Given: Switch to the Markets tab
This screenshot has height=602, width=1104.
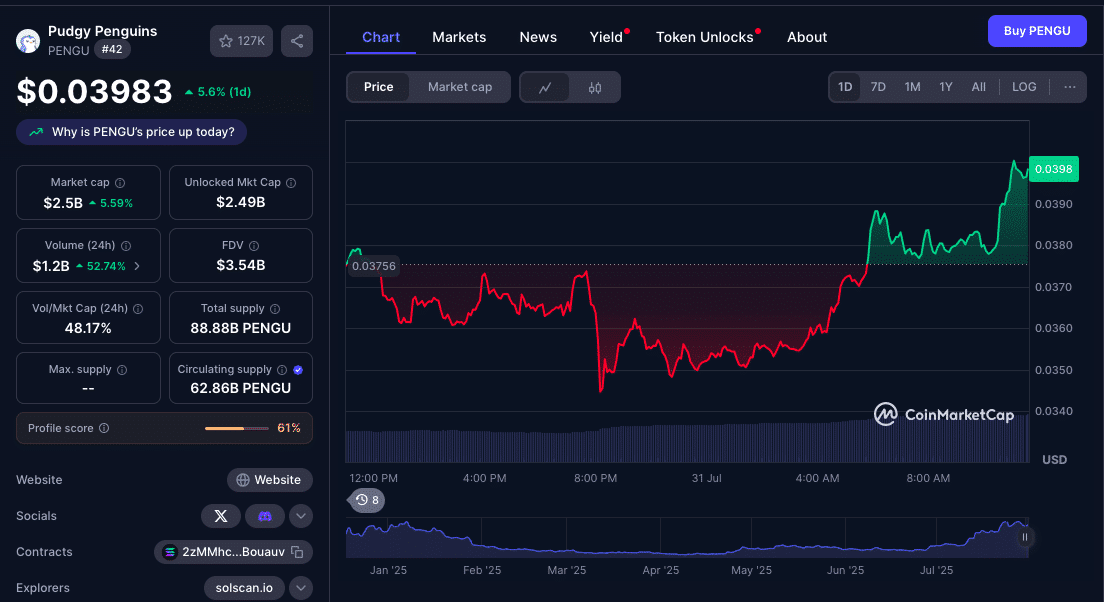Looking at the screenshot, I should click(459, 37).
